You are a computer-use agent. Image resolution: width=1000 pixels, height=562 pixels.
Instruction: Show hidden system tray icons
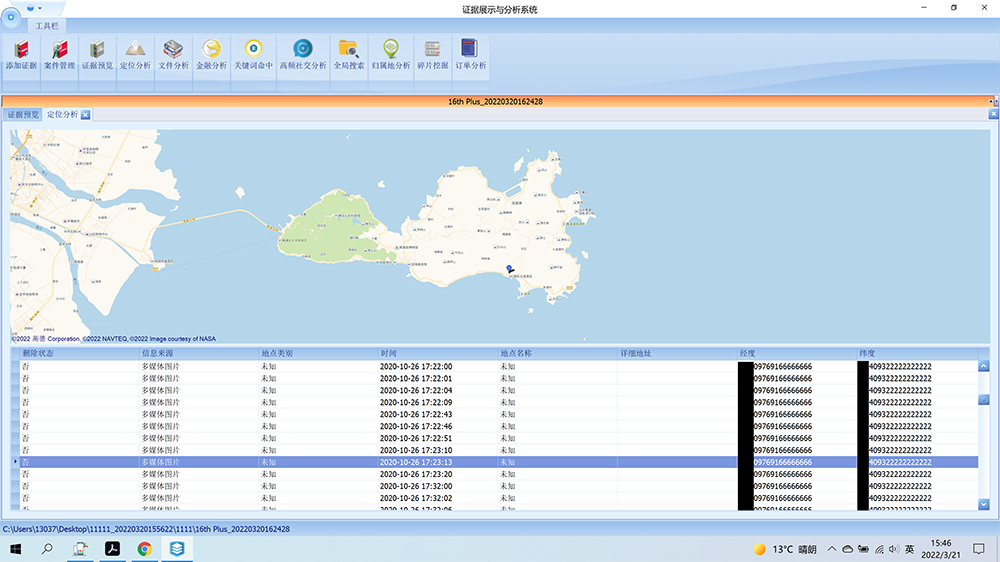832,549
